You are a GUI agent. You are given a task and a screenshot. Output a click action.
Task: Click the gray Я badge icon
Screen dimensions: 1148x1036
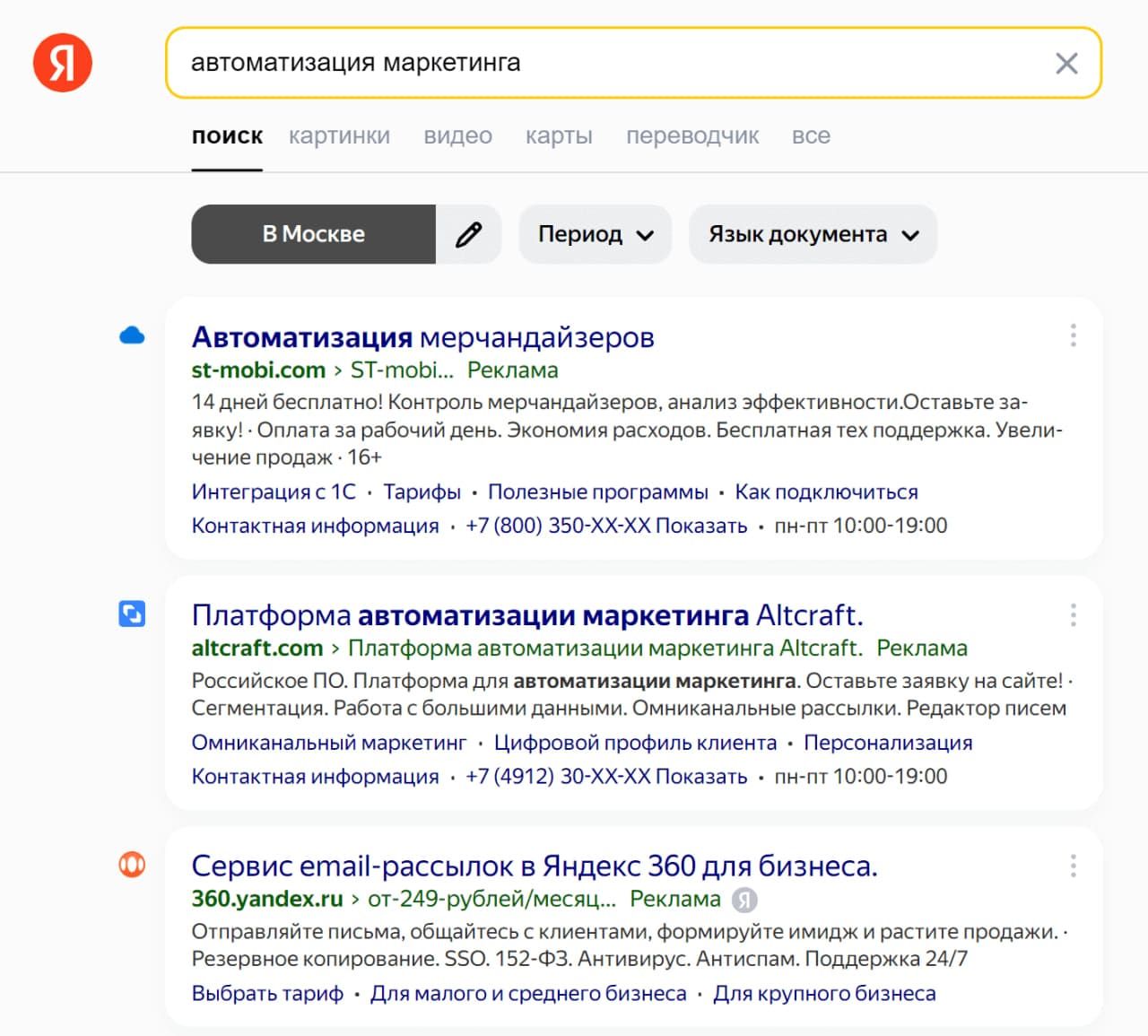coord(744,900)
